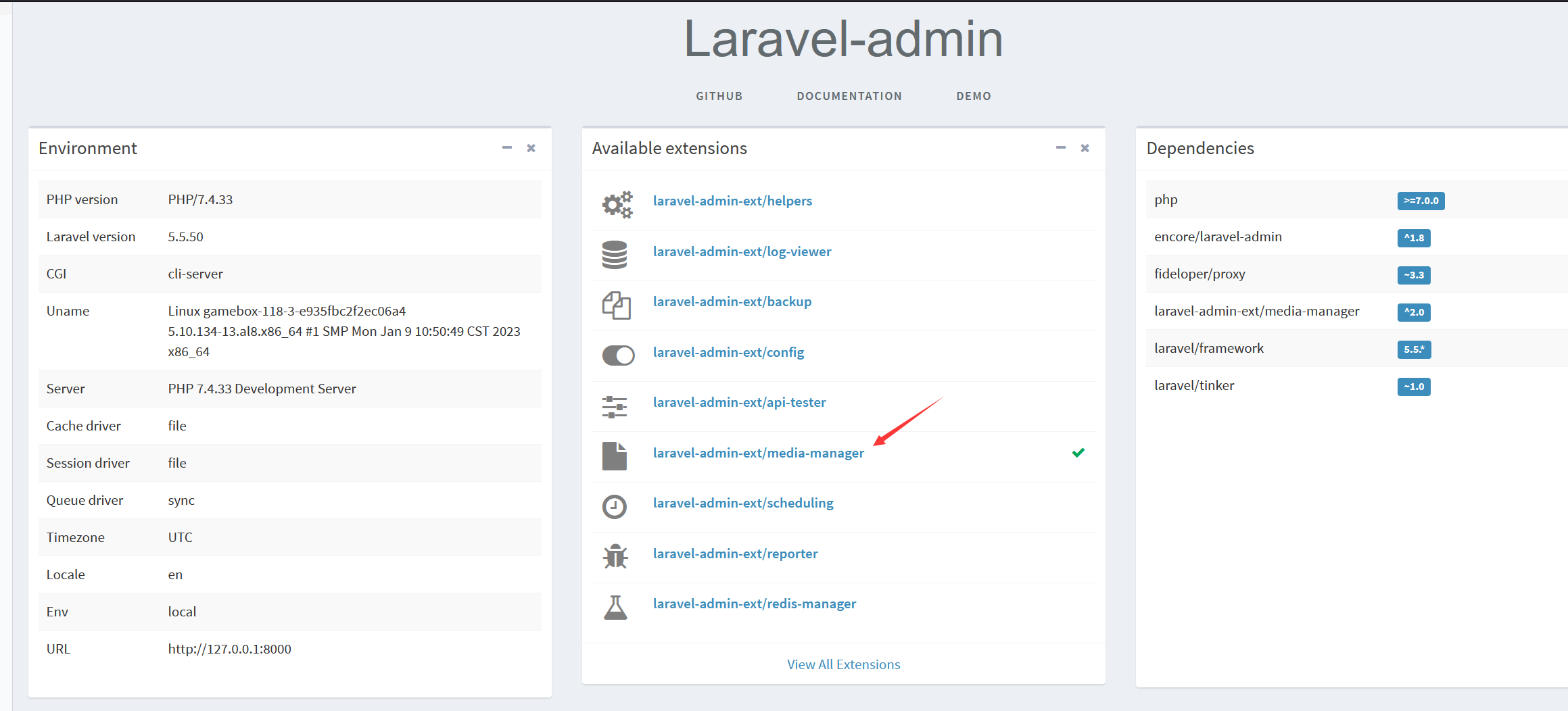Open the DEMO link

pos(974,96)
